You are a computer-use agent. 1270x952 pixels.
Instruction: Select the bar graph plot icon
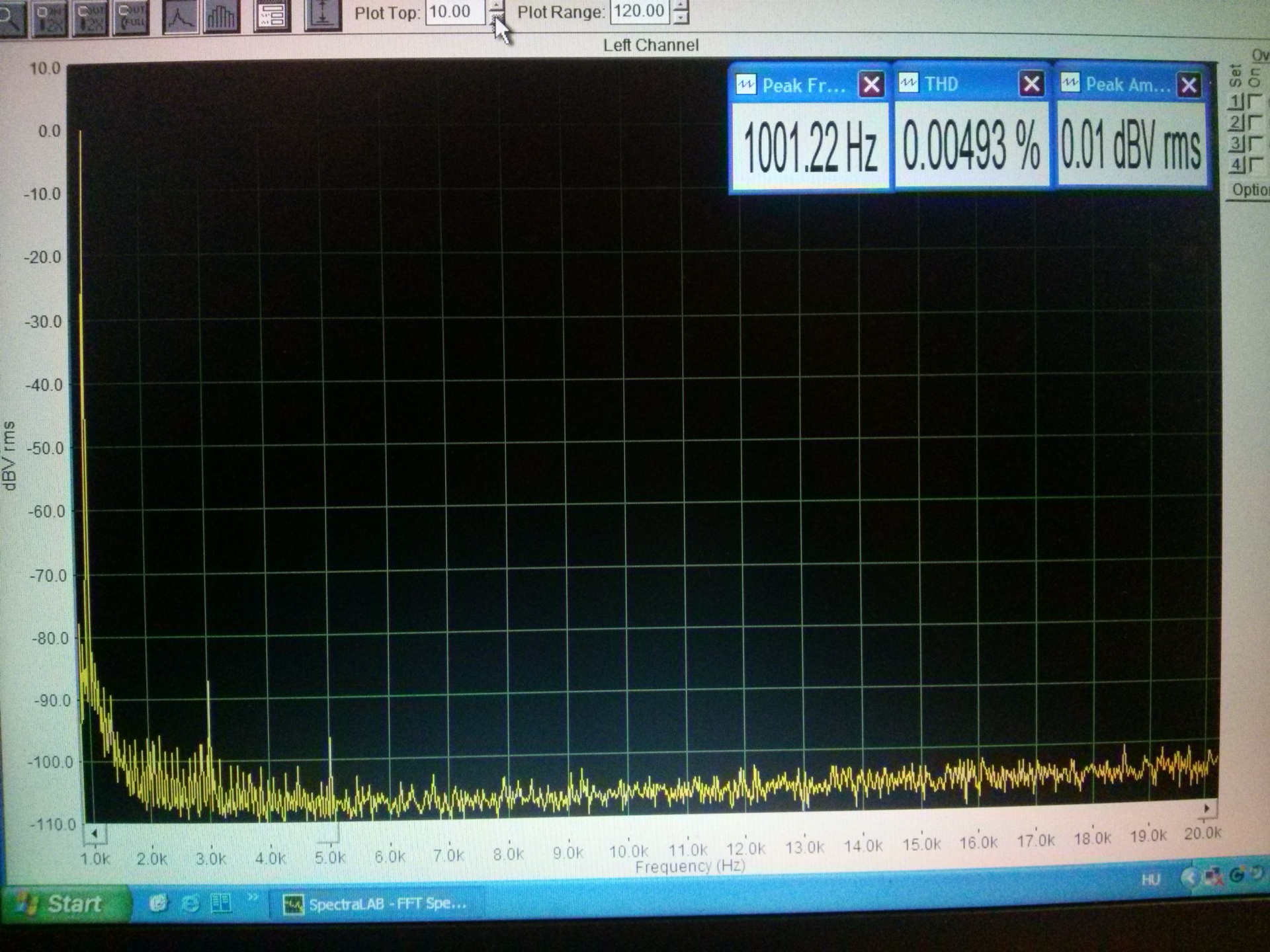tap(221, 18)
